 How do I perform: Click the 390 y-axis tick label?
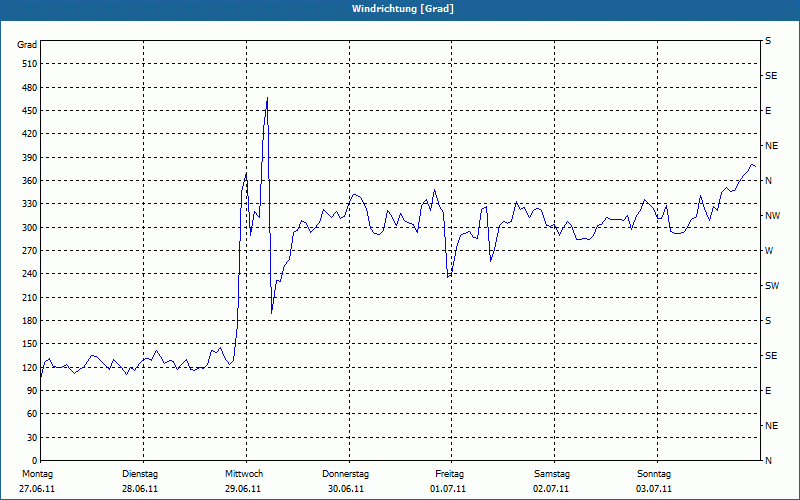tap(30, 158)
